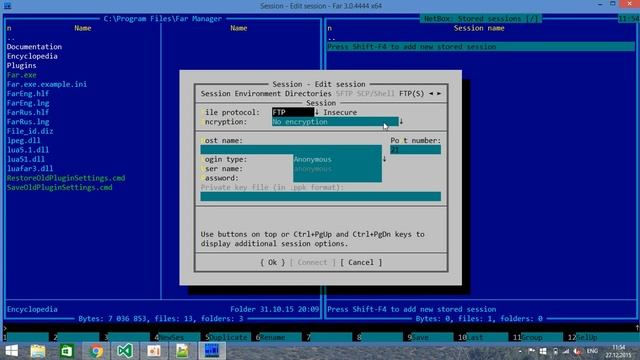Screen dimensions: 640x360
Task: Open Visual Studio from the taskbar
Action: pyautogui.click(x=125, y=351)
